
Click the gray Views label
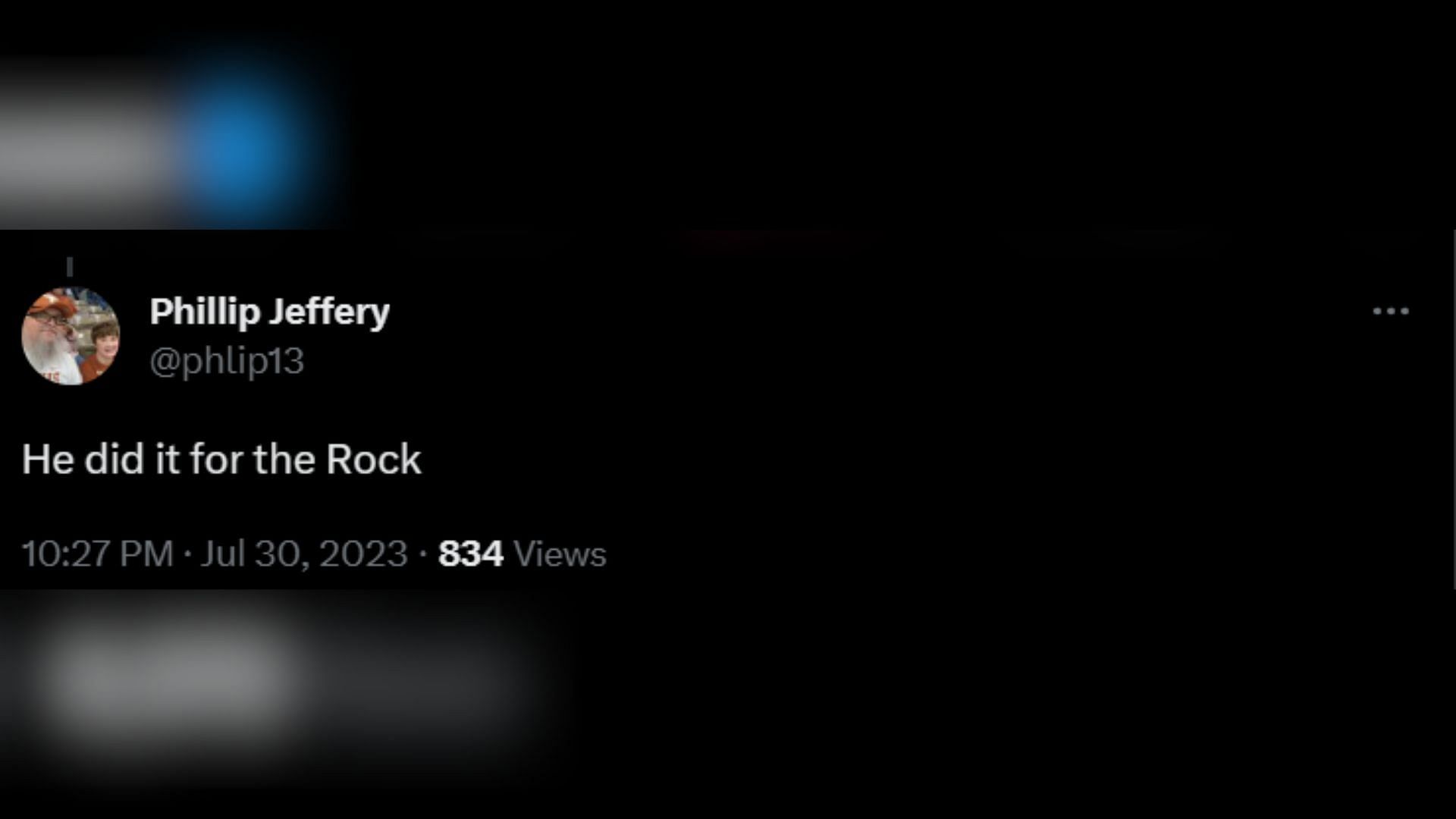[560, 554]
